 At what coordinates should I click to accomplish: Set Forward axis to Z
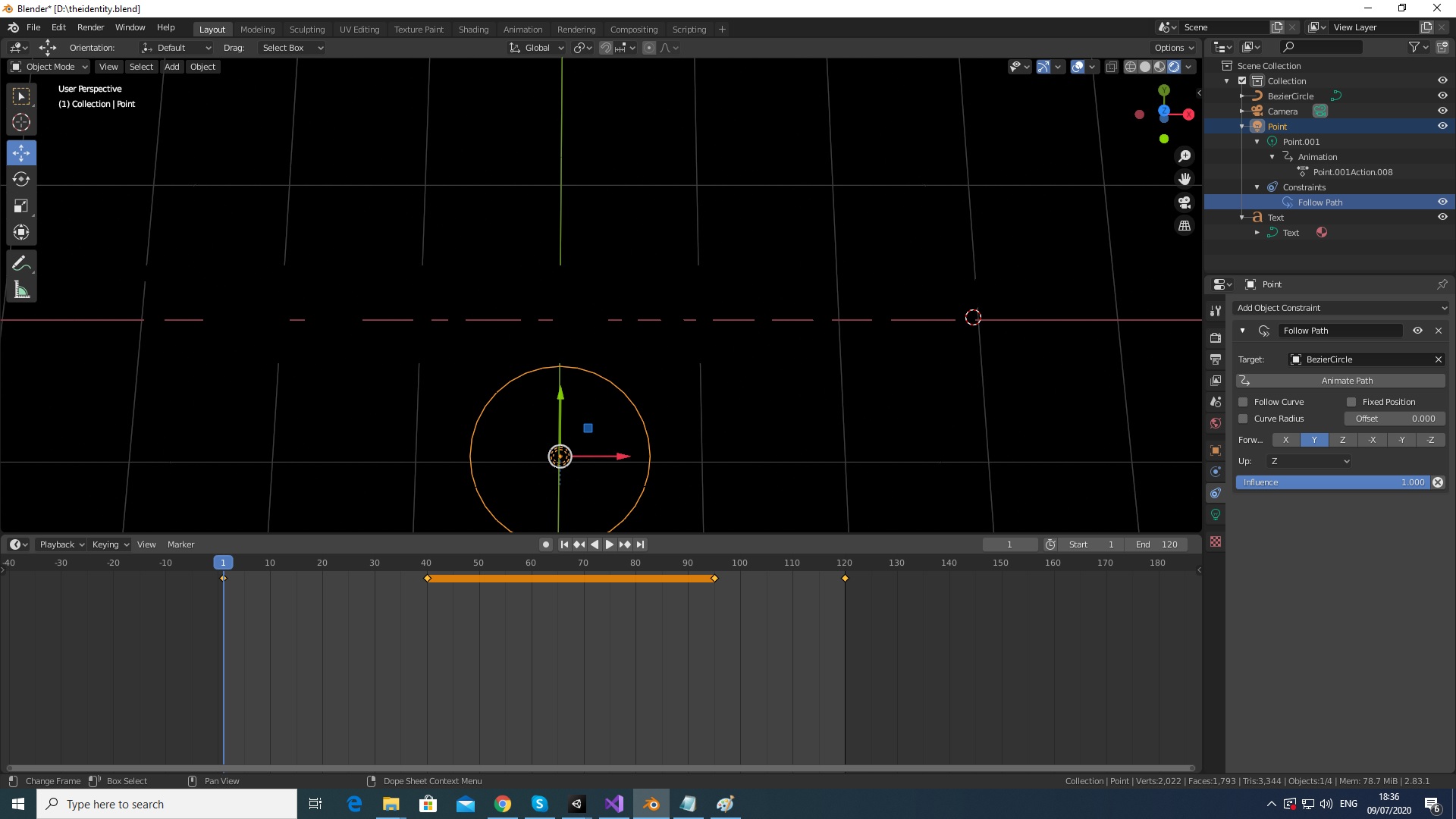pyautogui.click(x=1343, y=440)
